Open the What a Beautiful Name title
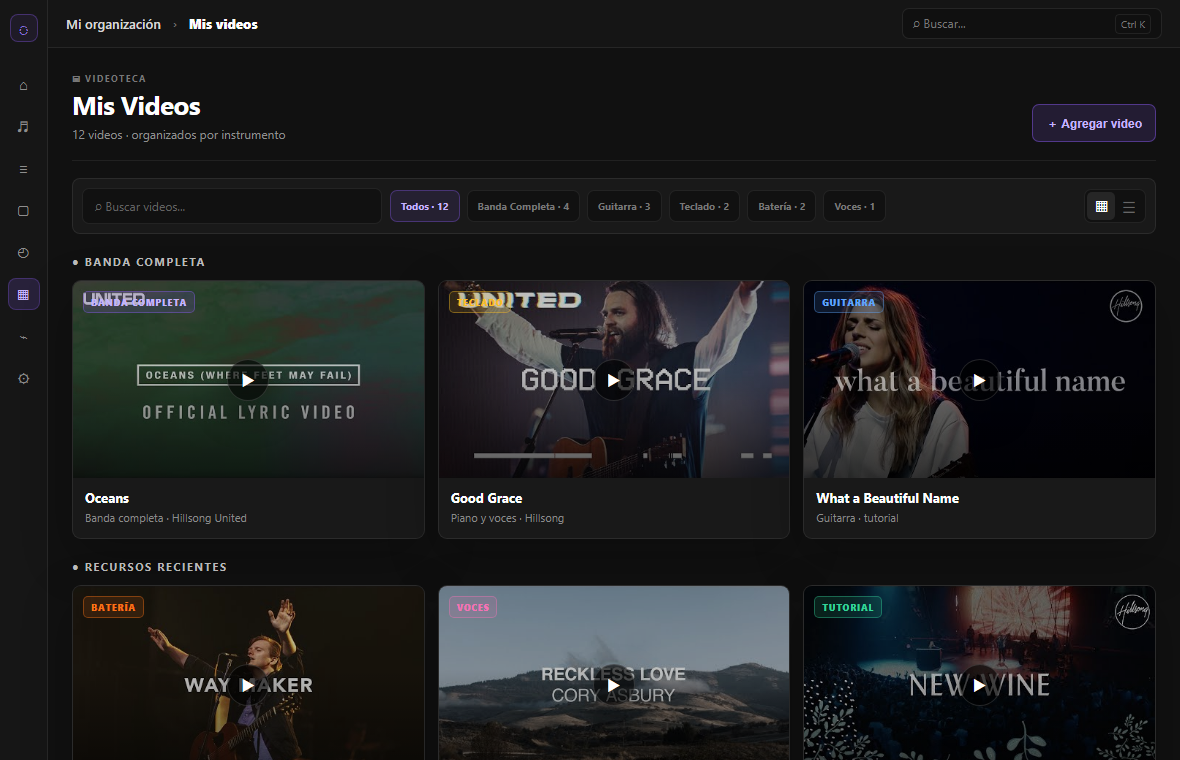This screenshot has height=760, width=1180. tap(887, 498)
